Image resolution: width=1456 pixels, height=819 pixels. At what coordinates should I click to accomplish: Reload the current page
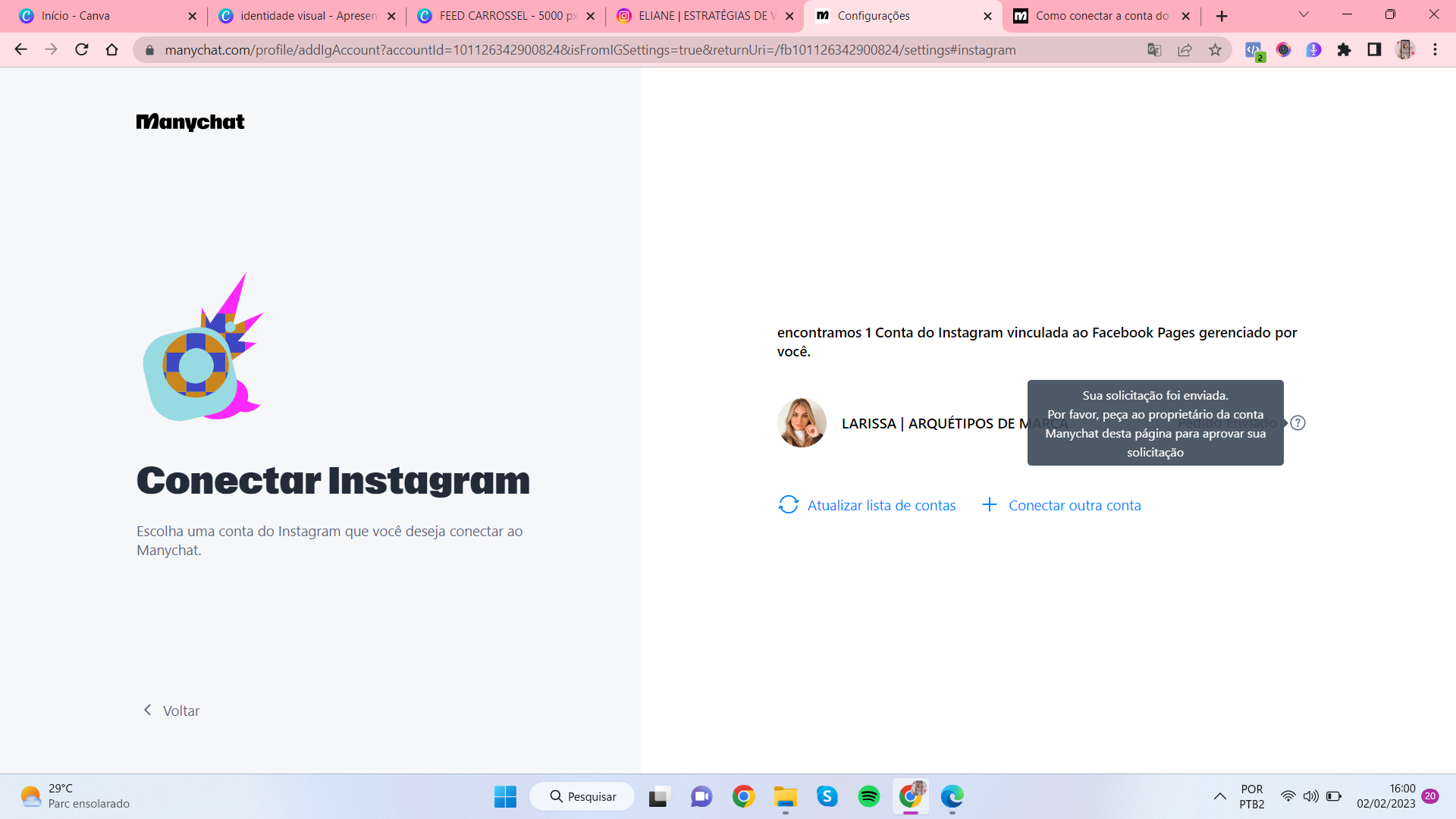coord(82,49)
